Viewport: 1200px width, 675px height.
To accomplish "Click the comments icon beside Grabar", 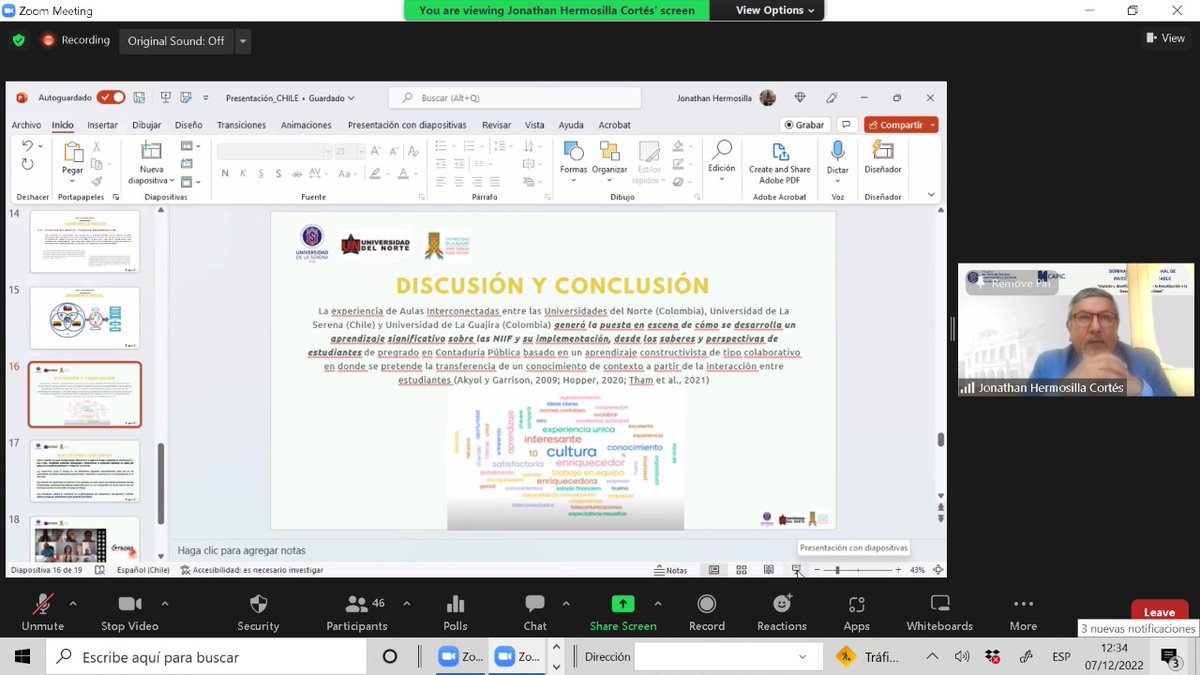I will click(x=846, y=125).
